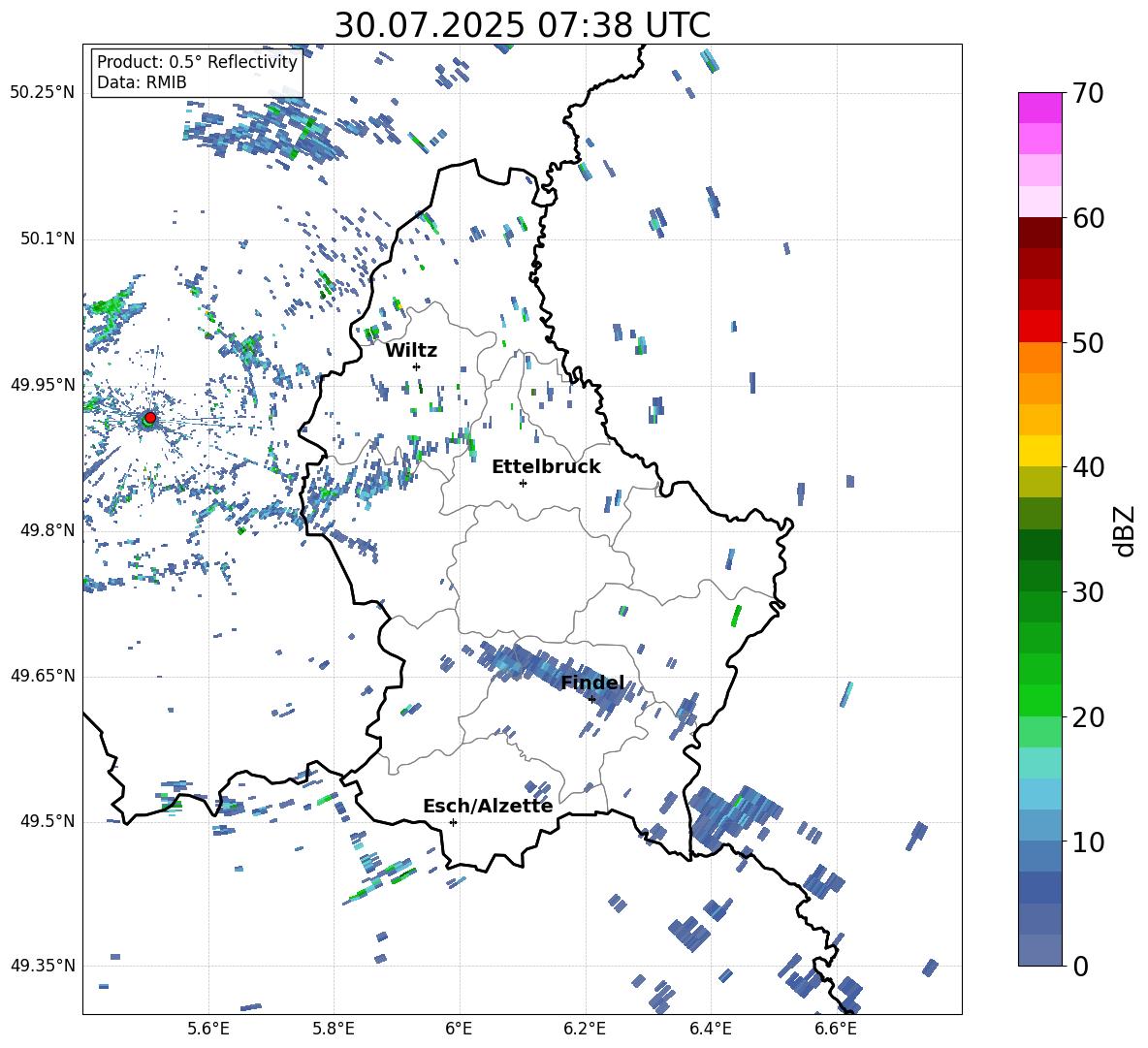The height and width of the screenshot is (1048, 1148).
Task: Click the 6.6°E longitude label
Action: click(836, 1029)
